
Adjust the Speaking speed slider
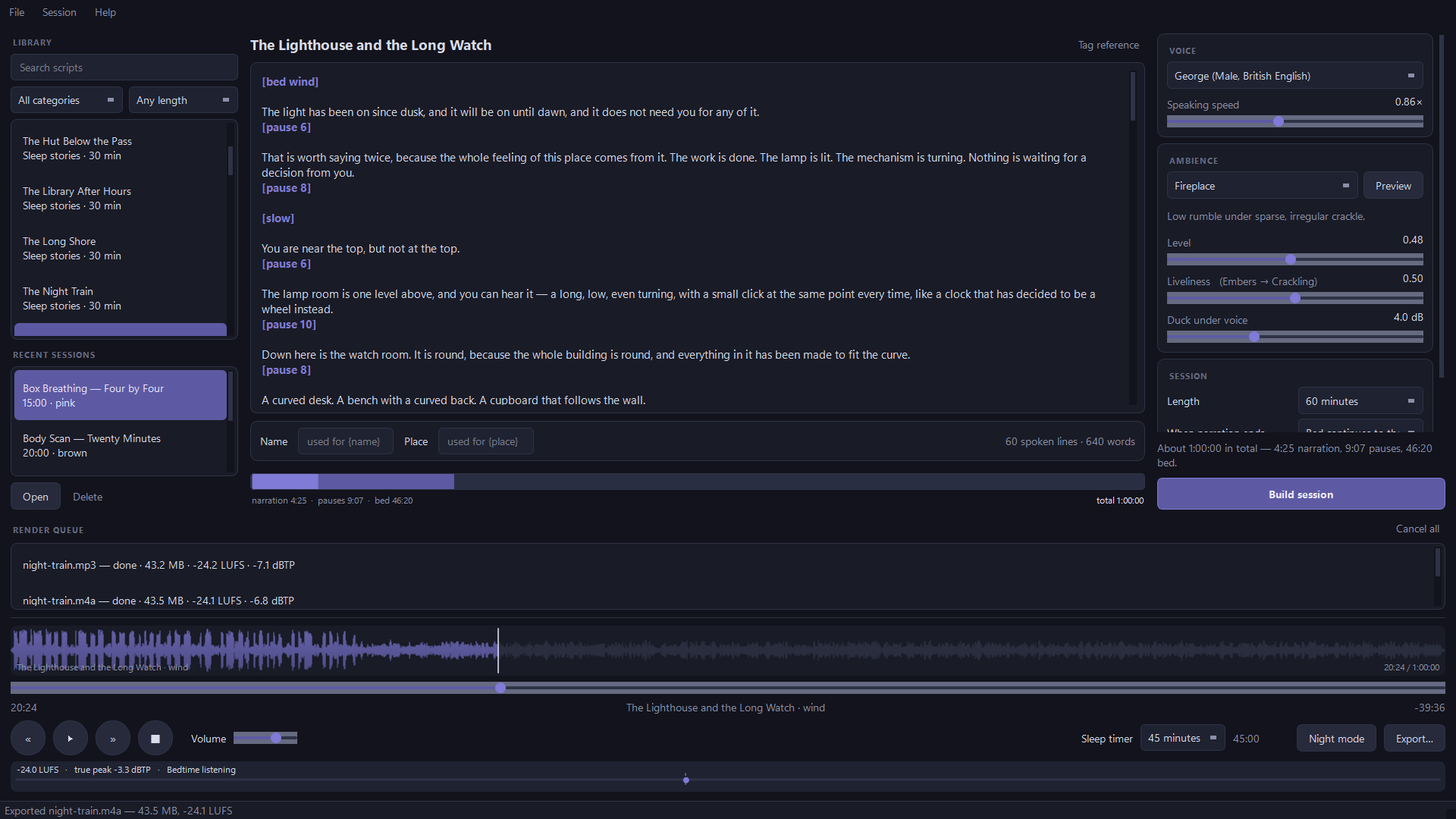1294,121
